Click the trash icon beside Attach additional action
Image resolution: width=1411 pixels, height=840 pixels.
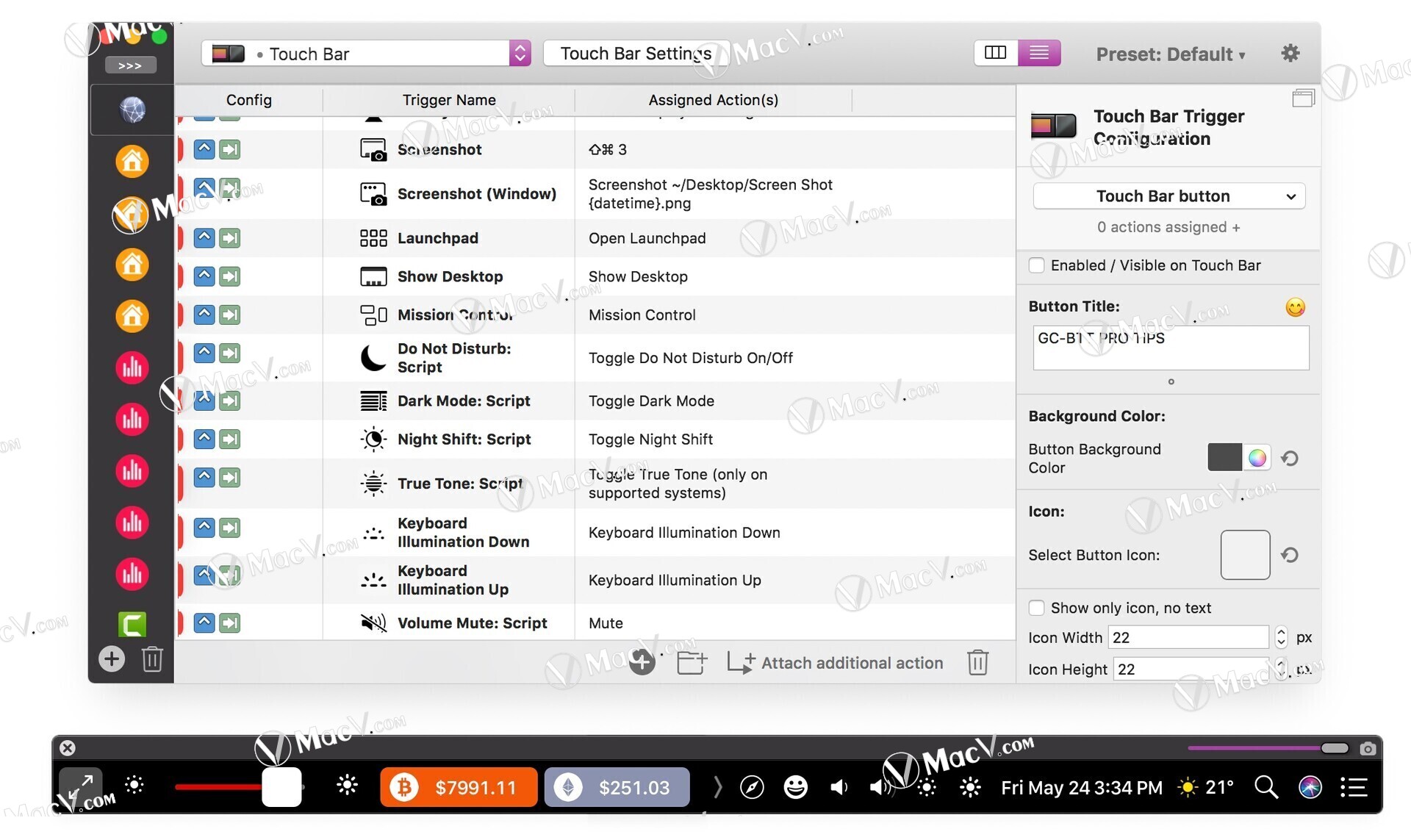tap(977, 663)
